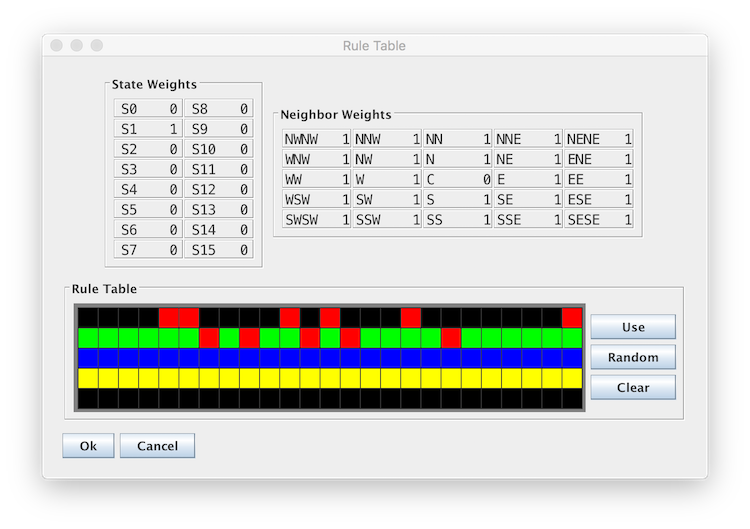Toggle first black cell in top rule row
The image size is (750, 529).
[x=88, y=318]
